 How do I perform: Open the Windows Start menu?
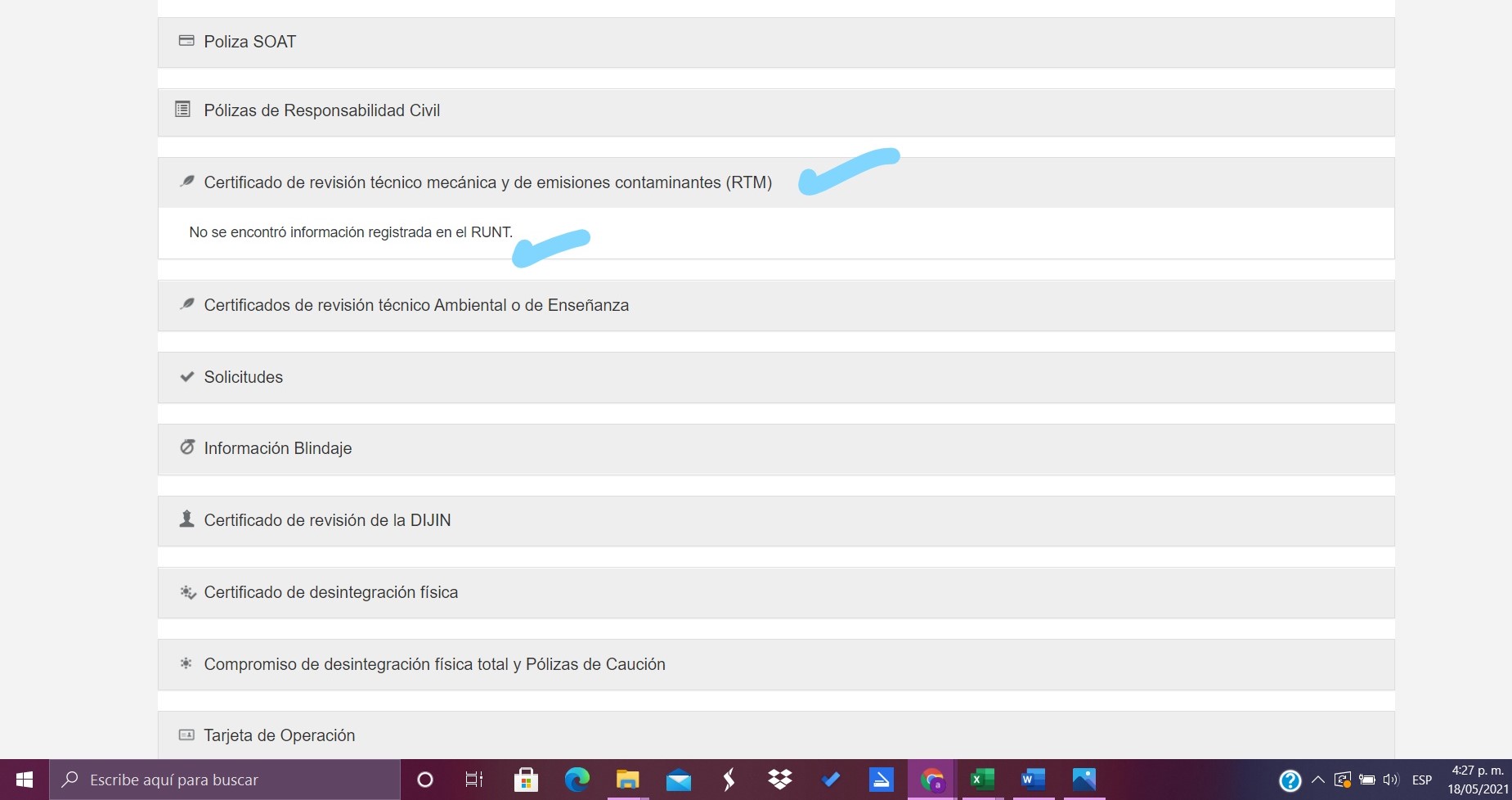pyautogui.click(x=25, y=780)
